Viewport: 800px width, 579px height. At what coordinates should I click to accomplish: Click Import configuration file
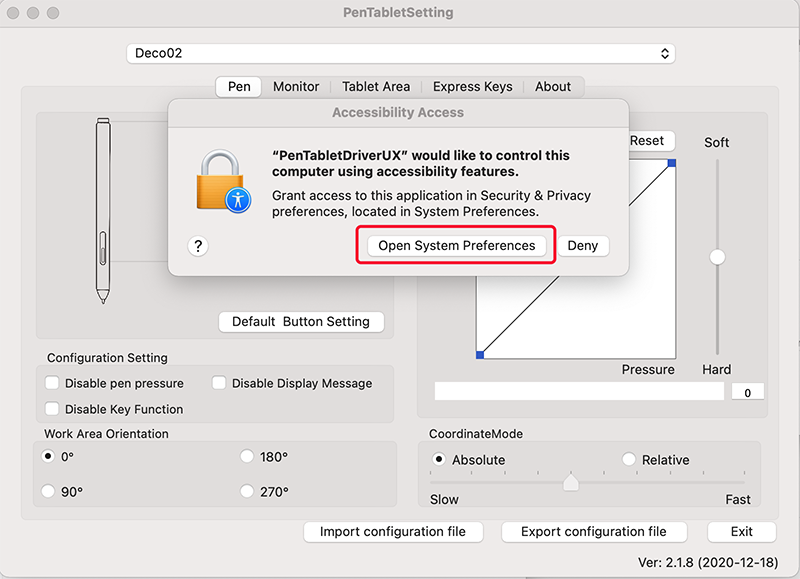(x=393, y=532)
